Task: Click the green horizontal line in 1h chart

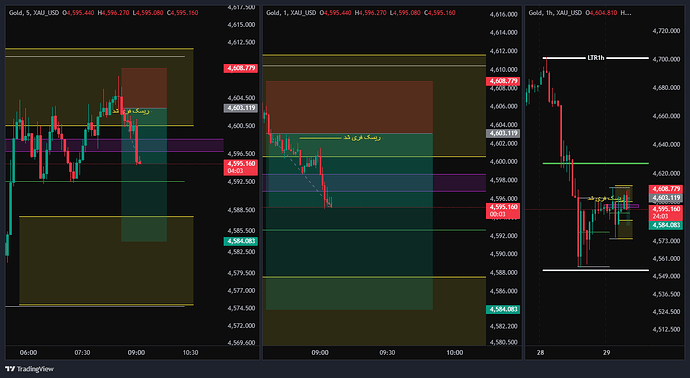Action: [x=595, y=163]
